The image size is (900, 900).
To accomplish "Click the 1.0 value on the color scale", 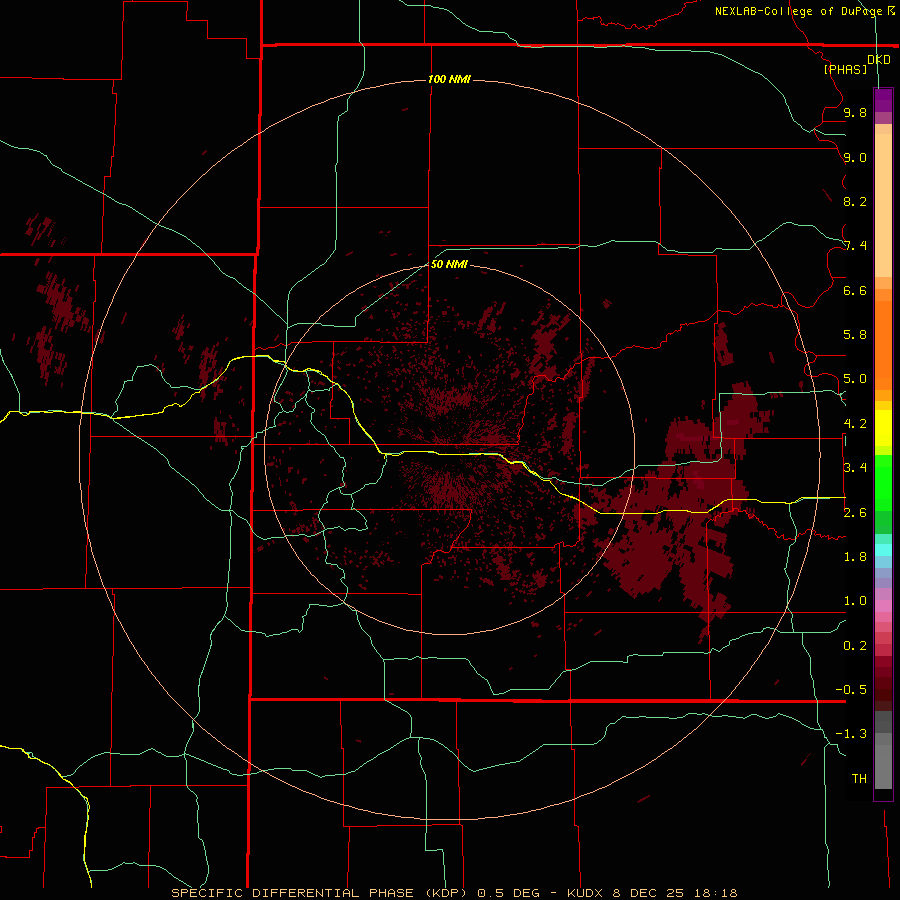I will [855, 601].
